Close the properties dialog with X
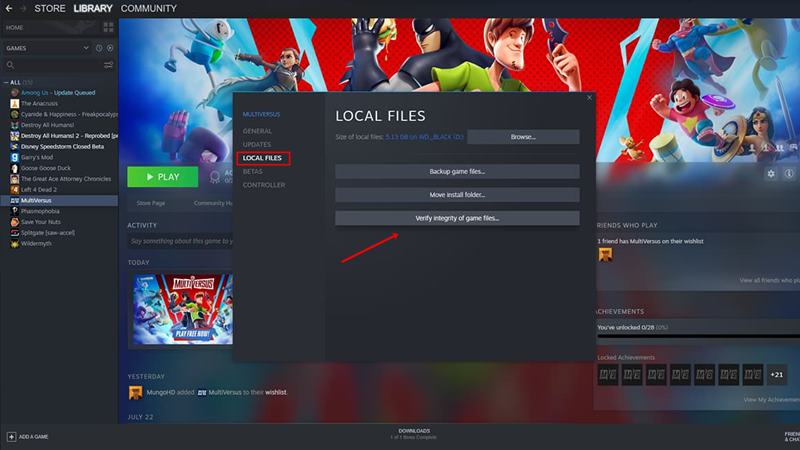The width and height of the screenshot is (800, 450). 589,97
